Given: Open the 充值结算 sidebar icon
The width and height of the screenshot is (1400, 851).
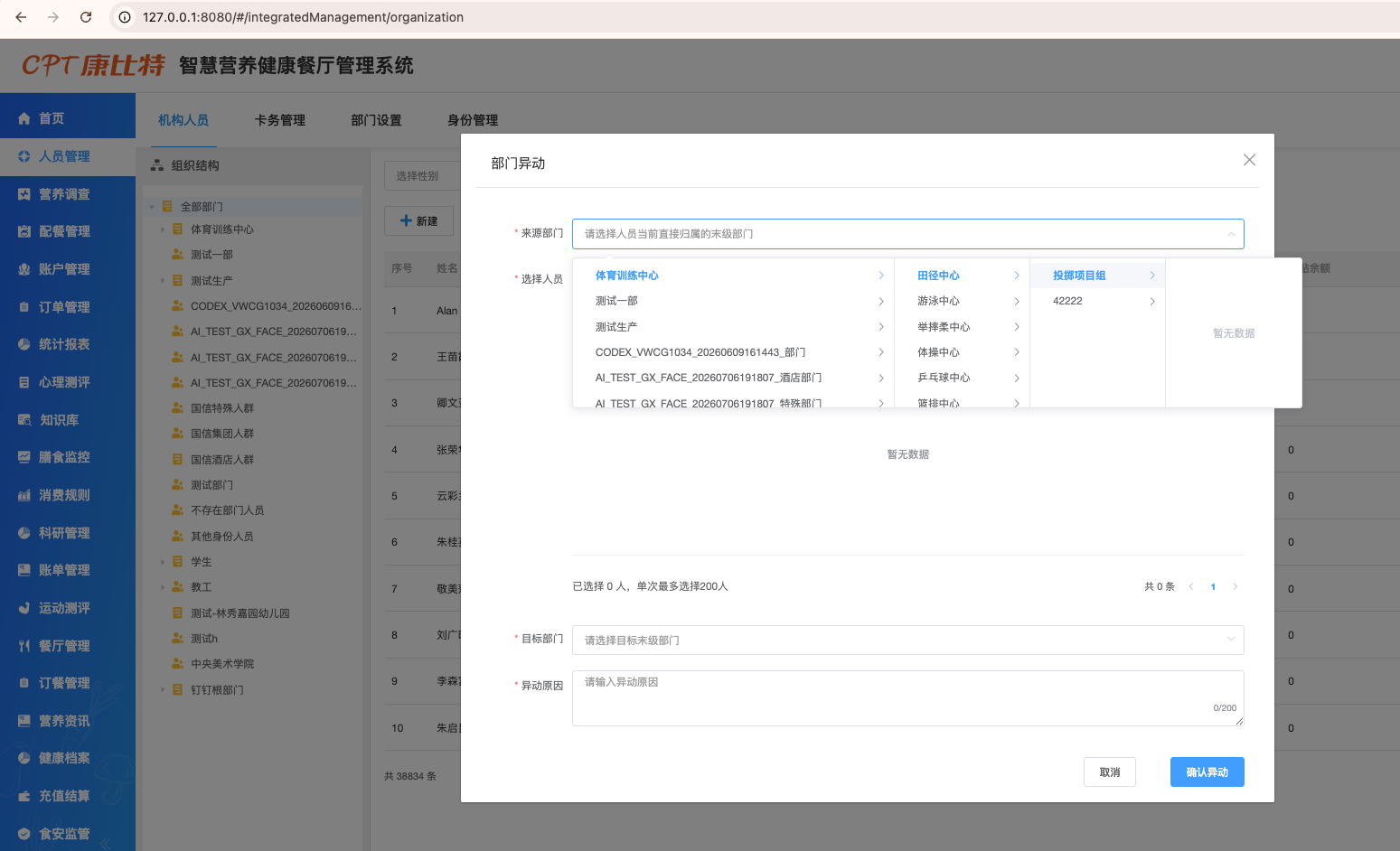Looking at the screenshot, I should pos(24,796).
